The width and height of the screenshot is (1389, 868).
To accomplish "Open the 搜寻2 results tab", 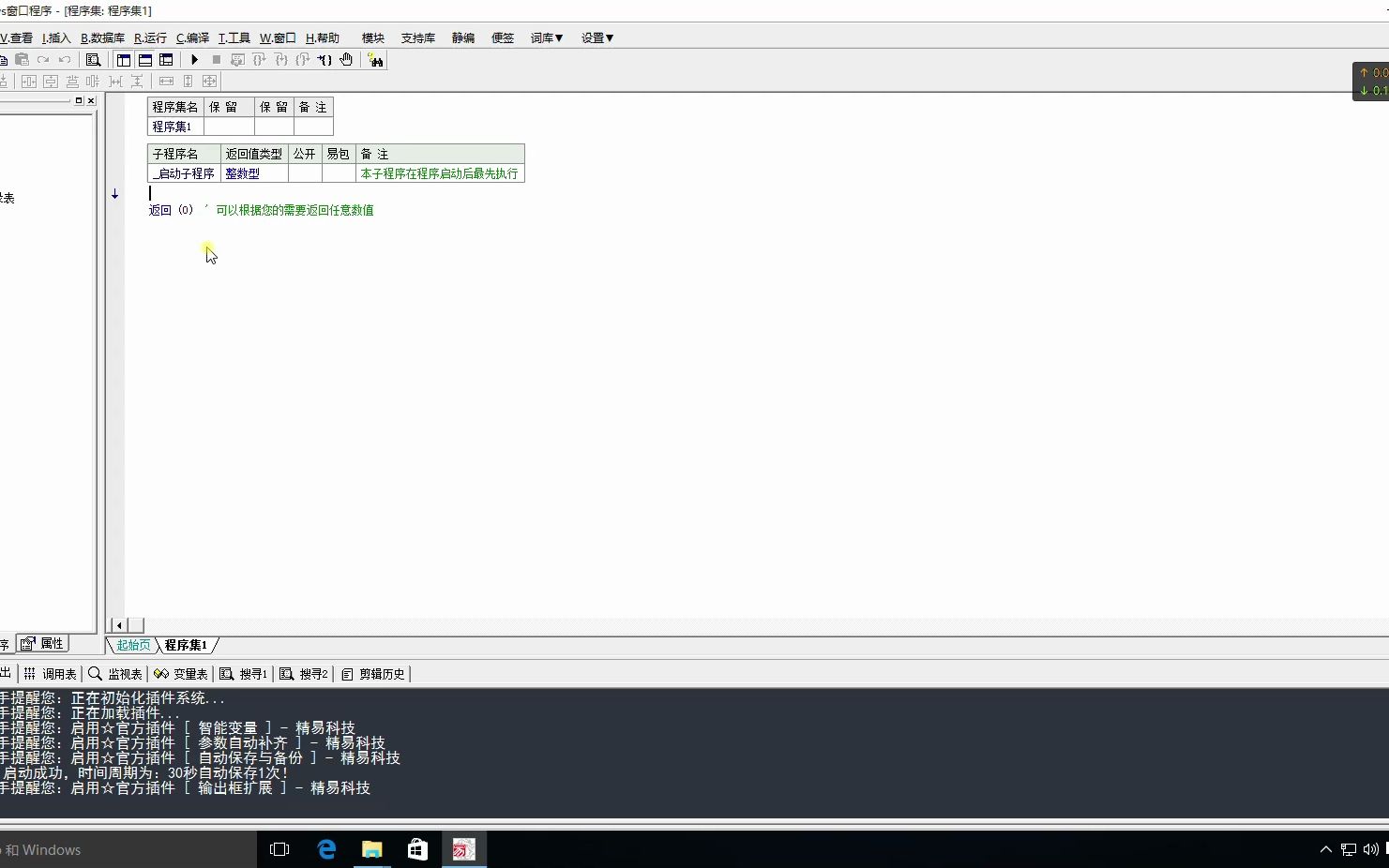I will 304,674.
